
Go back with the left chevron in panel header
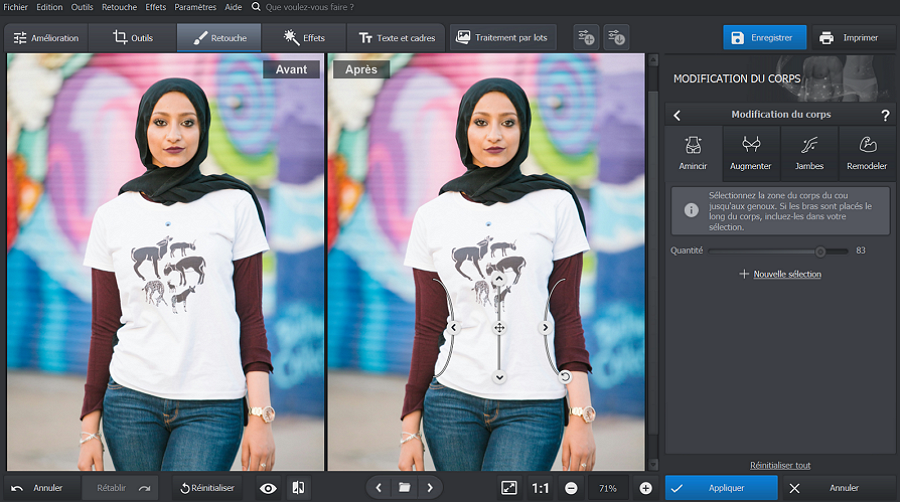[677, 115]
